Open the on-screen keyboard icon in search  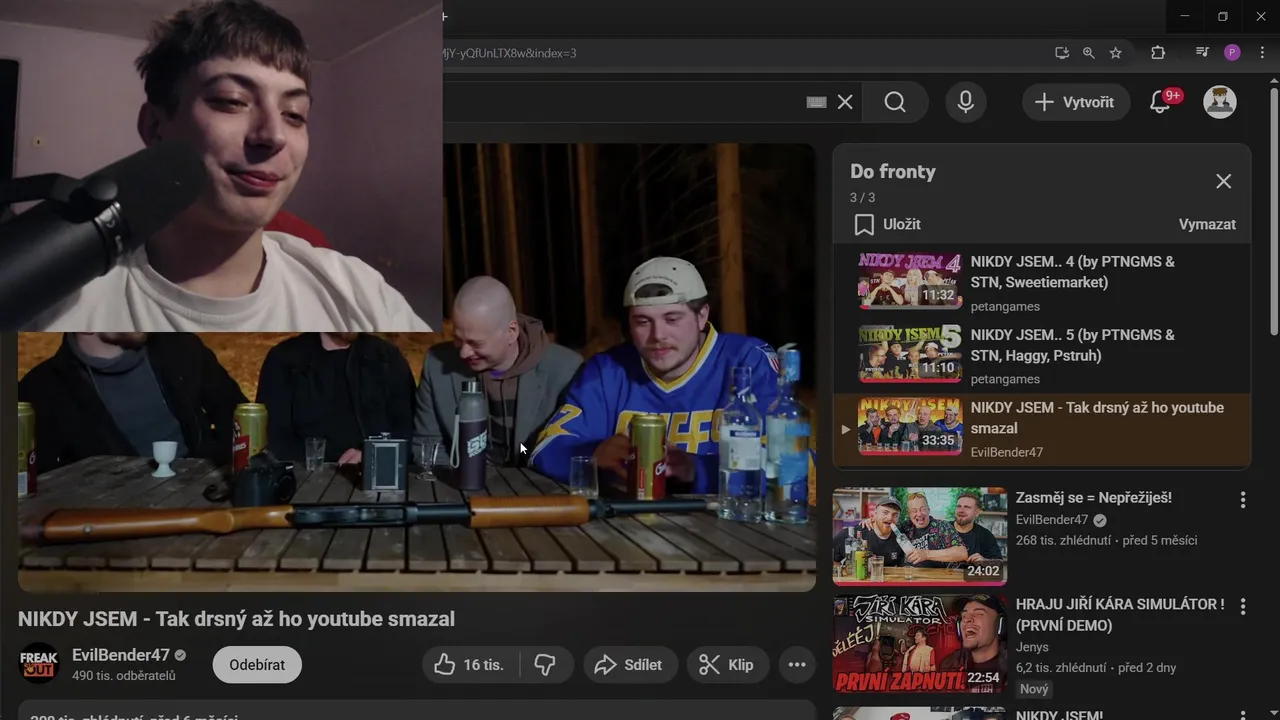point(816,102)
